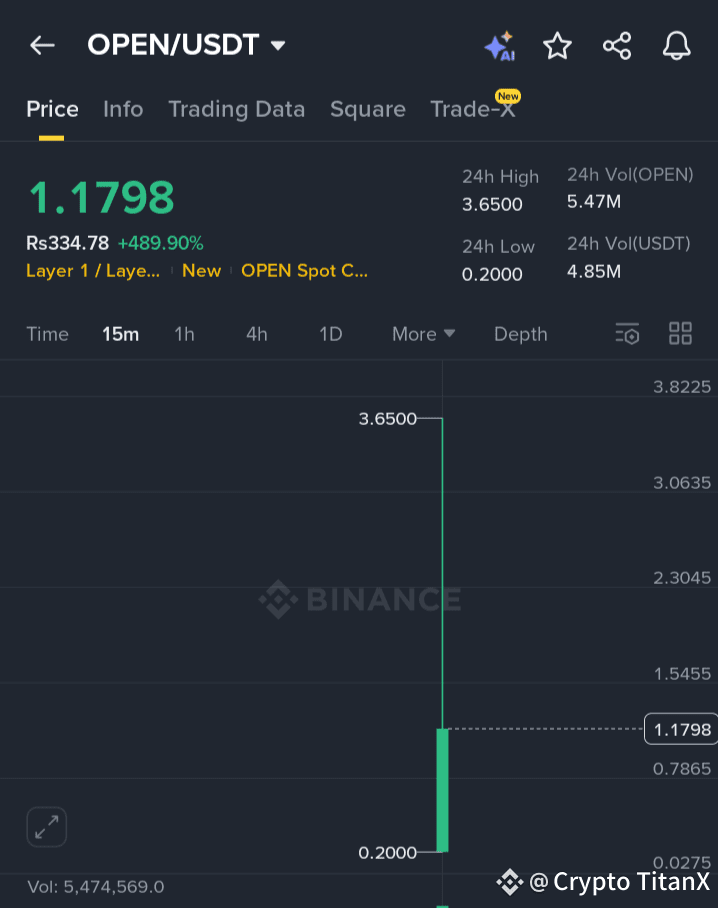
Task: Tap the back arrow icon
Action: [x=42, y=45]
